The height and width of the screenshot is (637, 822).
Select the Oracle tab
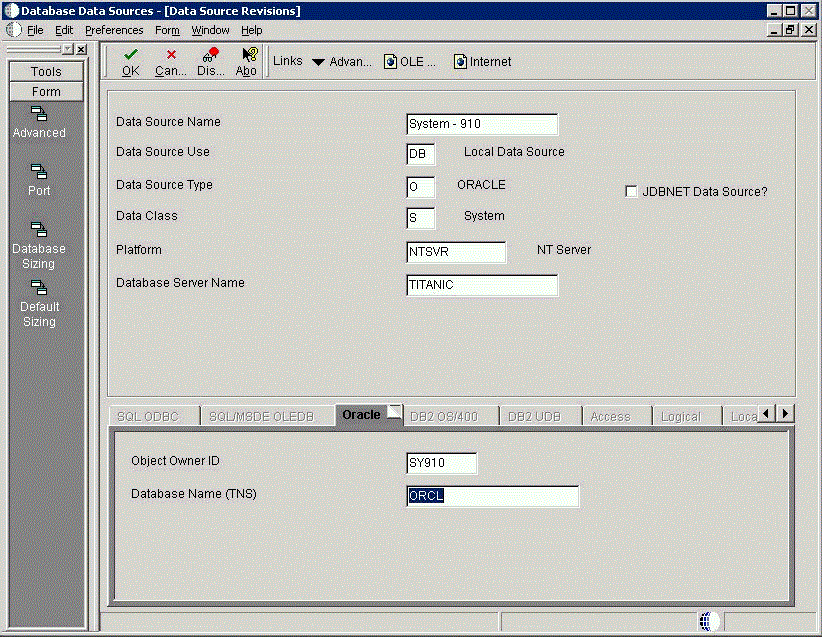click(369, 415)
